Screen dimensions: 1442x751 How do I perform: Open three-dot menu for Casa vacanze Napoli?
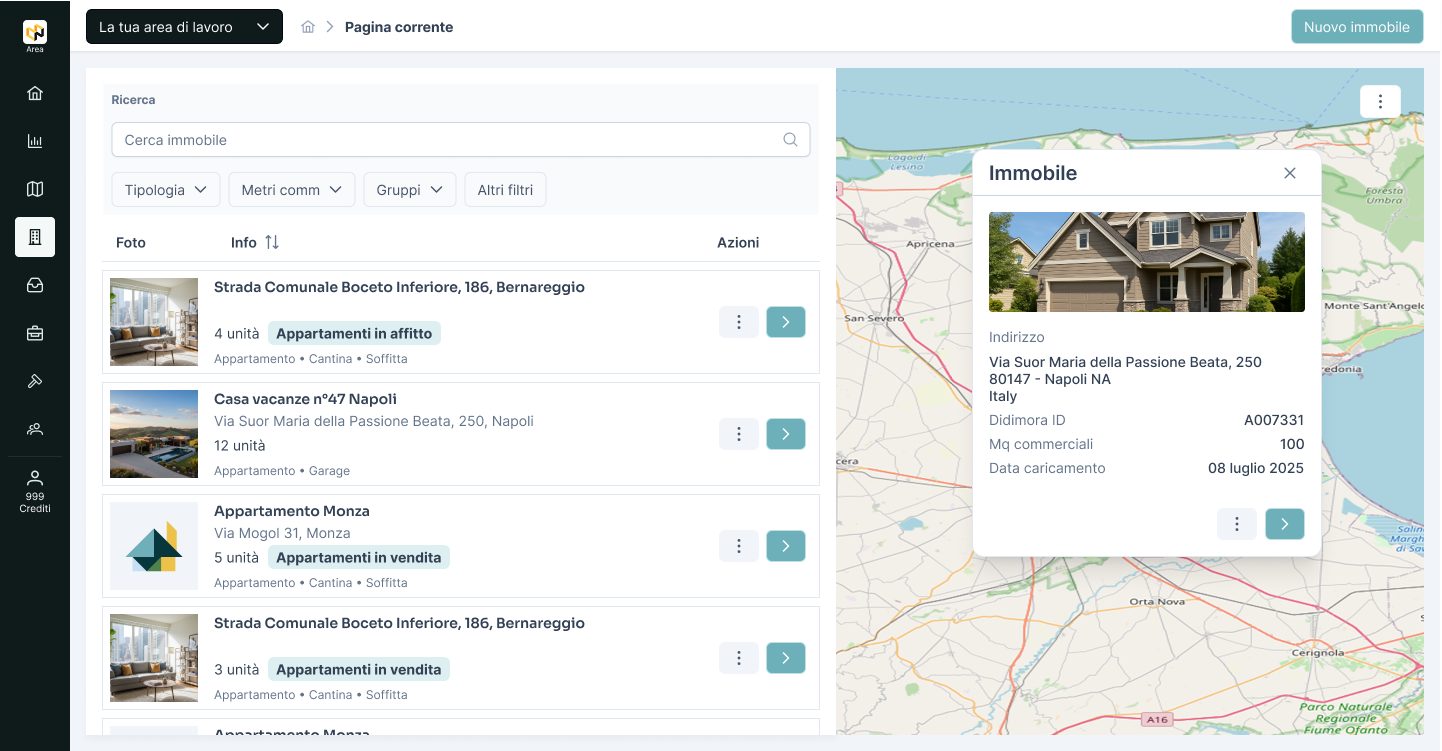click(739, 434)
